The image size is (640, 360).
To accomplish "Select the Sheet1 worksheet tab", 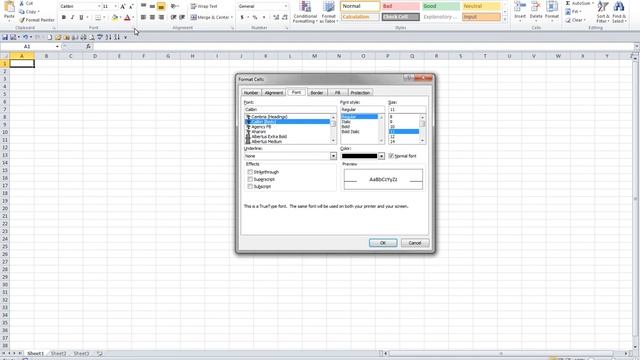I will 36,353.
